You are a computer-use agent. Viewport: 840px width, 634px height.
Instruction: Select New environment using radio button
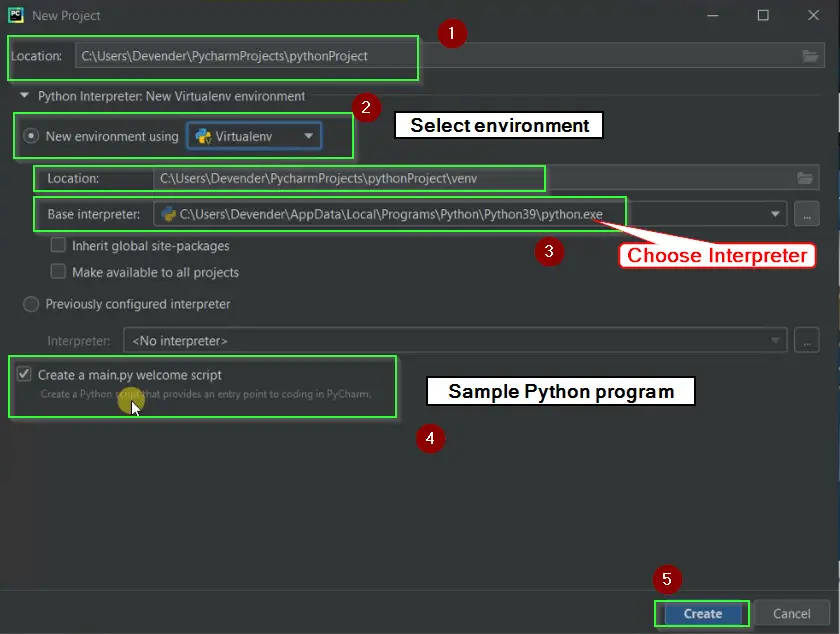pos(31,136)
